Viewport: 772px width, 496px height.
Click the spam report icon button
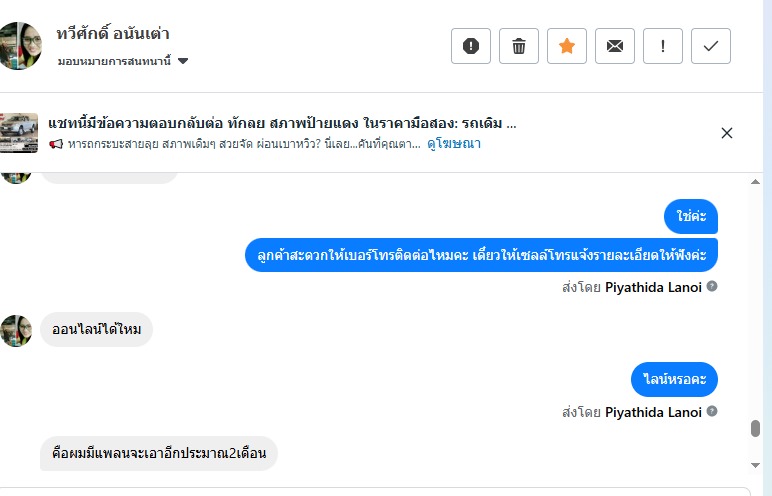tap(471, 46)
